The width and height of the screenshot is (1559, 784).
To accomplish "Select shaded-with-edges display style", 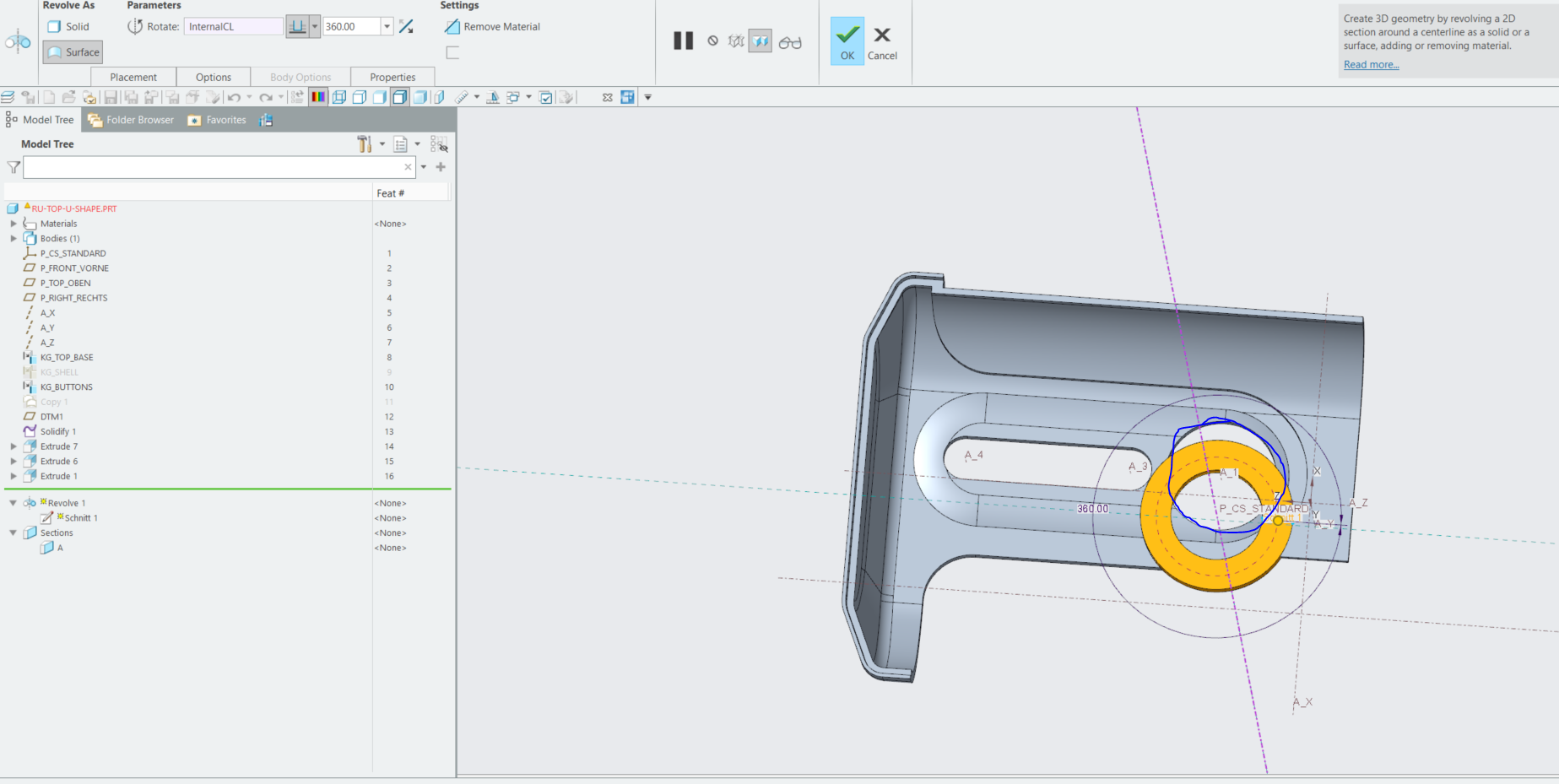I will pos(399,97).
